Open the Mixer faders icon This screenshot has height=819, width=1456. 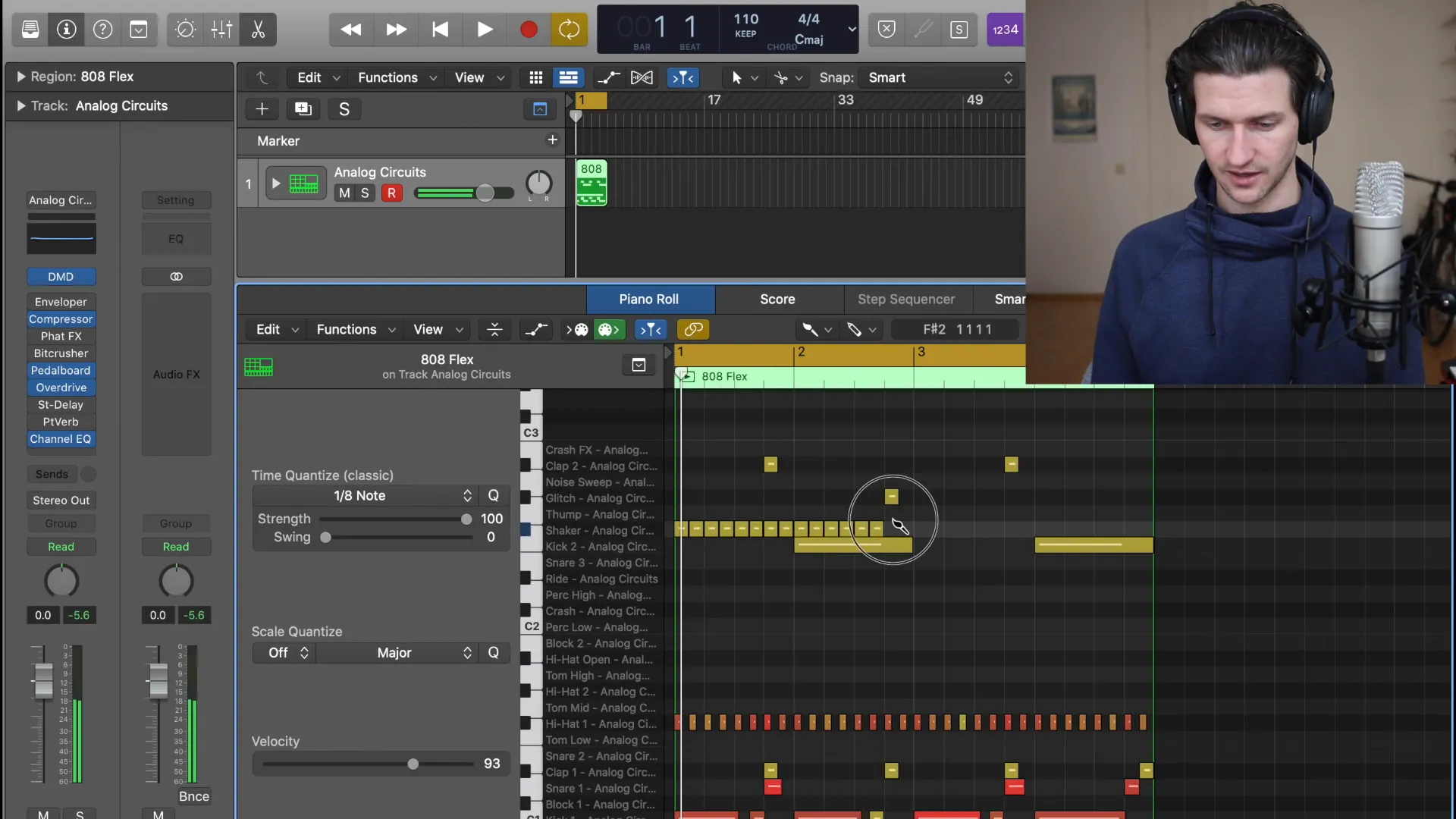tap(221, 30)
